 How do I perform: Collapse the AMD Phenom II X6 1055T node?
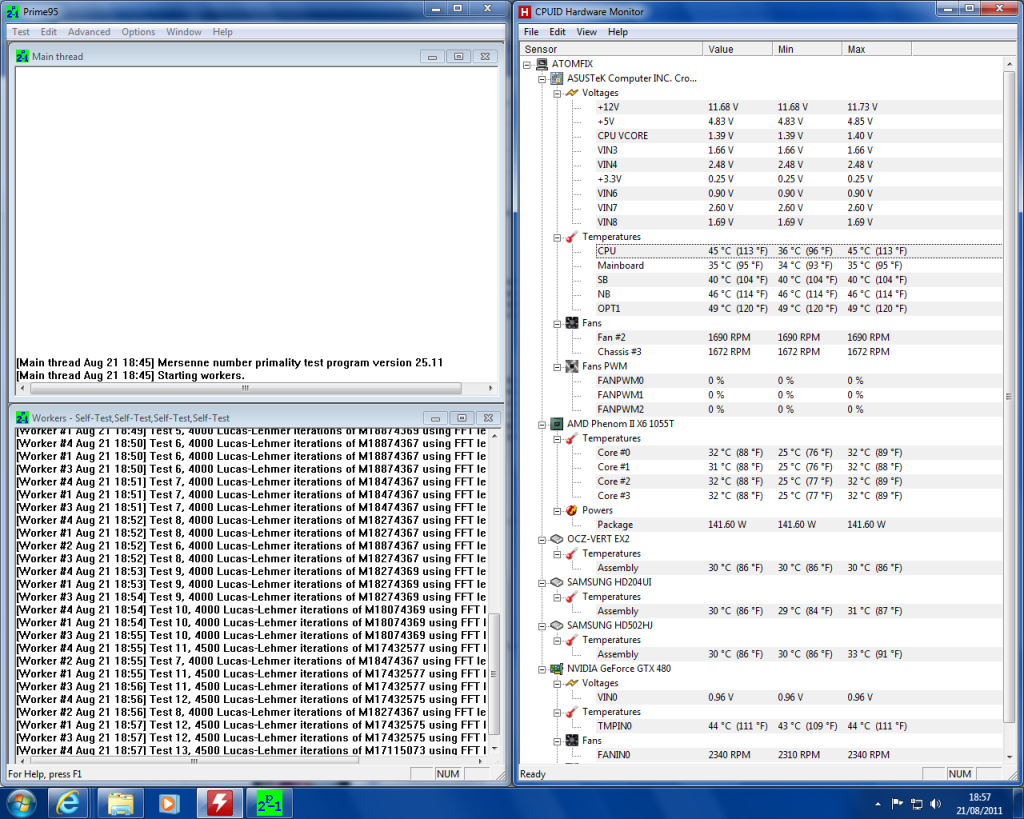pos(542,424)
